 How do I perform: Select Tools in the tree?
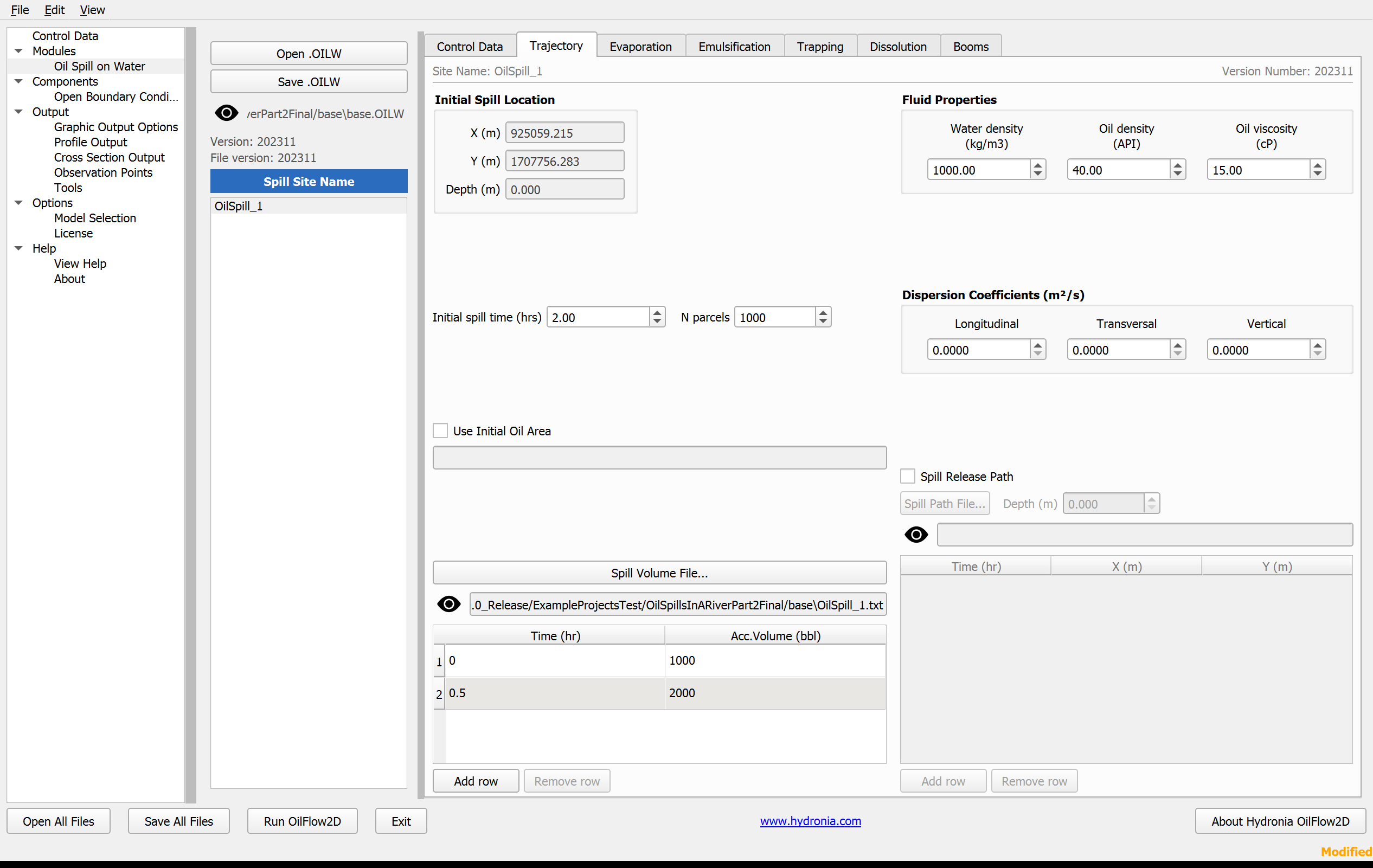click(68, 188)
